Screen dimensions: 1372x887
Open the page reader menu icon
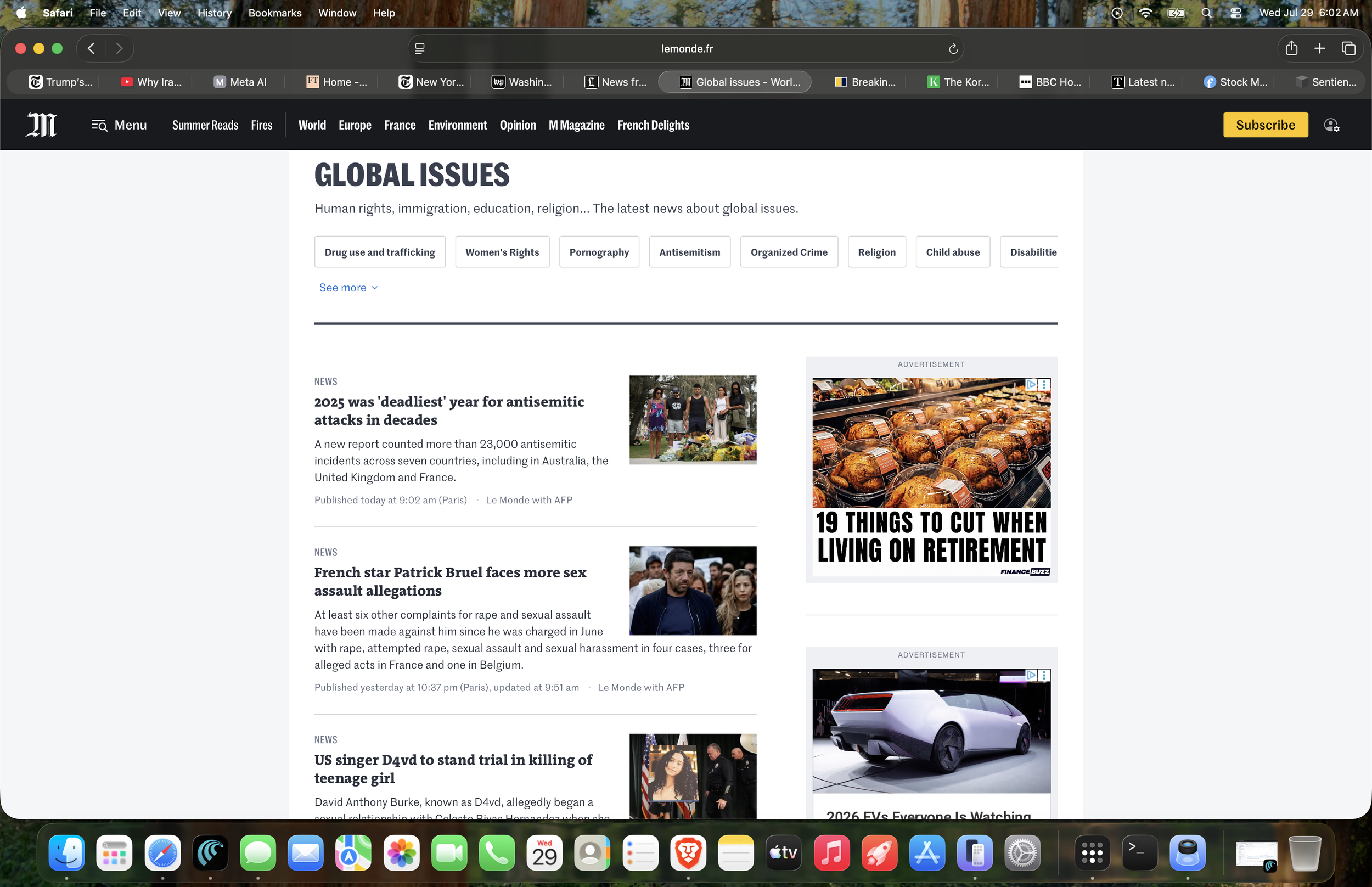click(x=420, y=49)
